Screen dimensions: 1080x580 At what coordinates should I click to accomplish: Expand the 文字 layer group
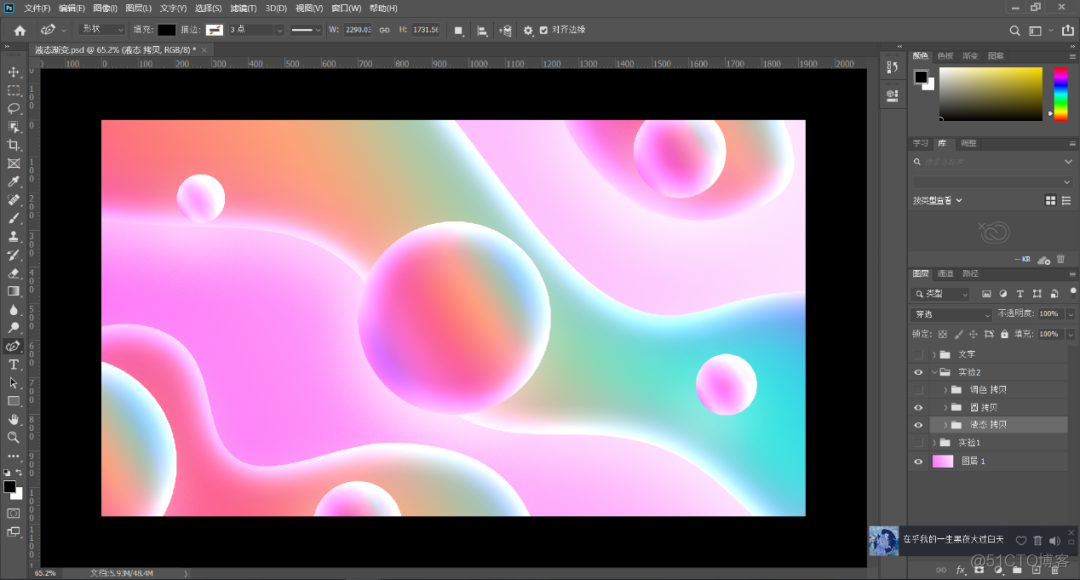click(934, 354)
